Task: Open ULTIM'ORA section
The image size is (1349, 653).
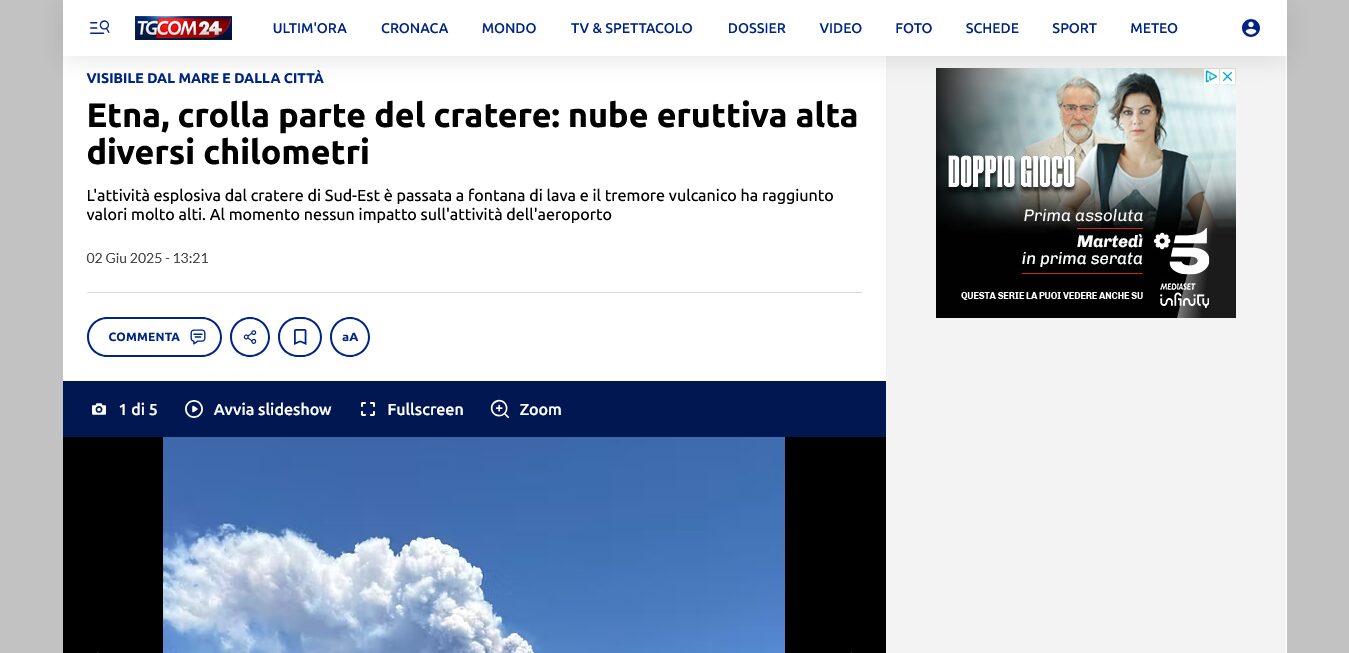Action: coord(310,28)
